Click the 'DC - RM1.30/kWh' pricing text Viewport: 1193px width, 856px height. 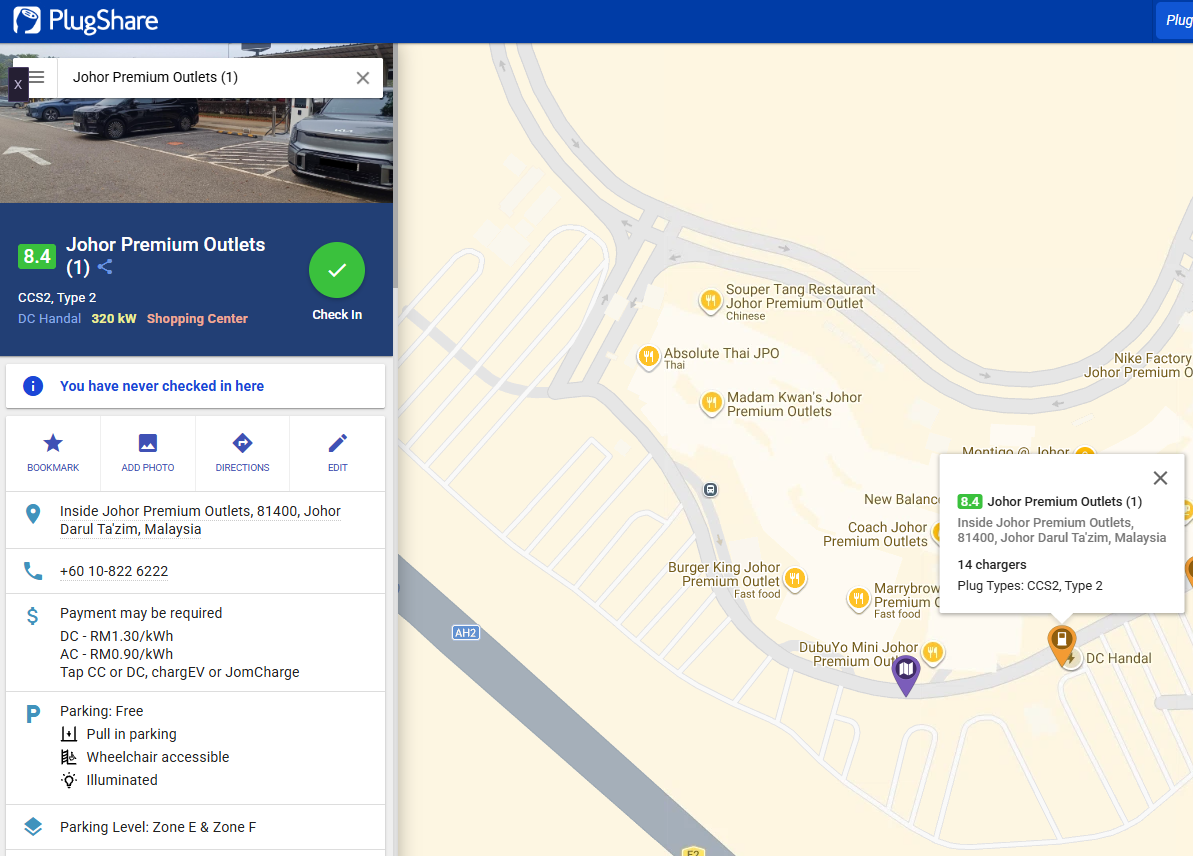point(116,636)
